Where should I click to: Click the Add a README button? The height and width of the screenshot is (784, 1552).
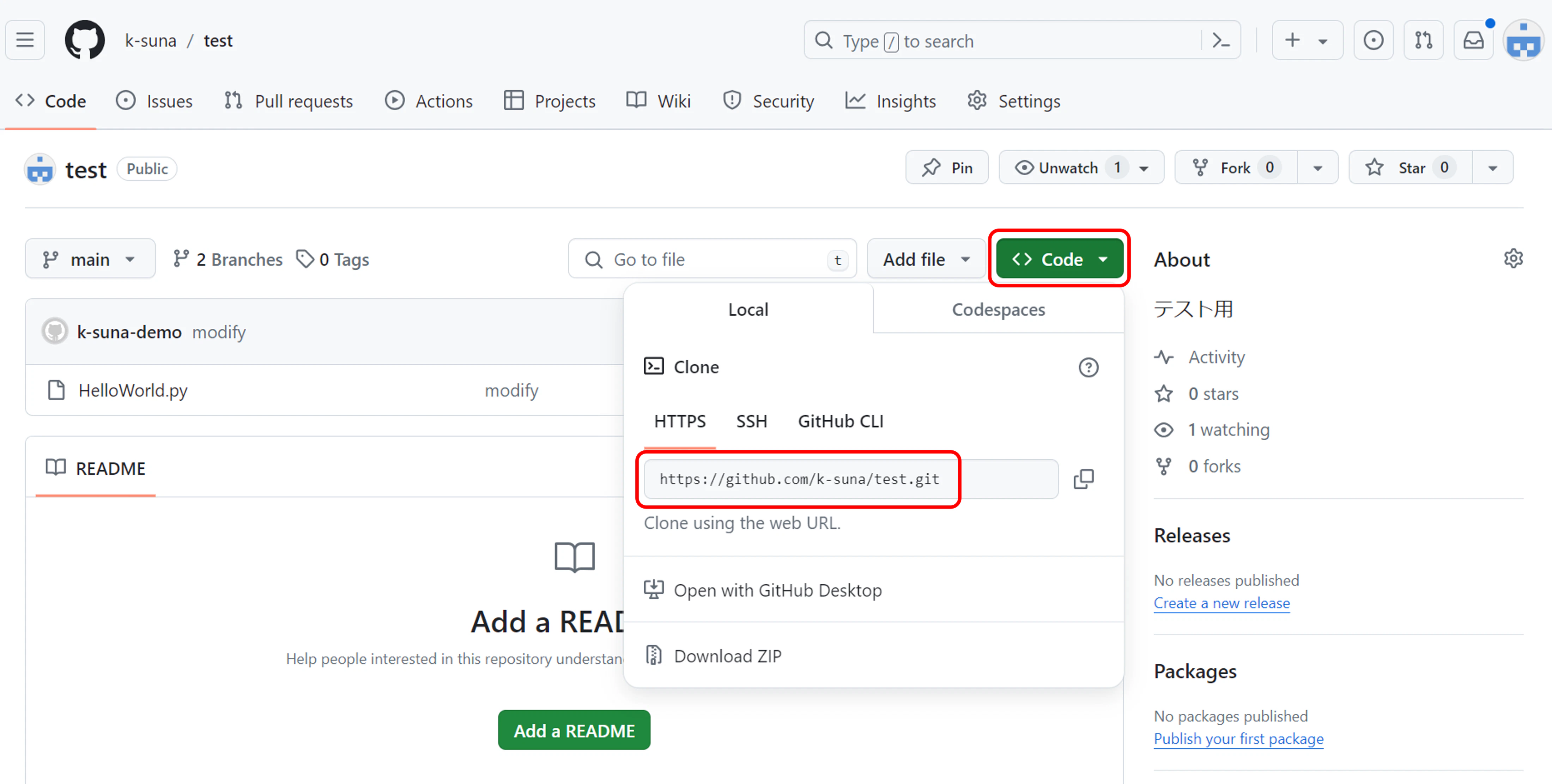(574, 730)
